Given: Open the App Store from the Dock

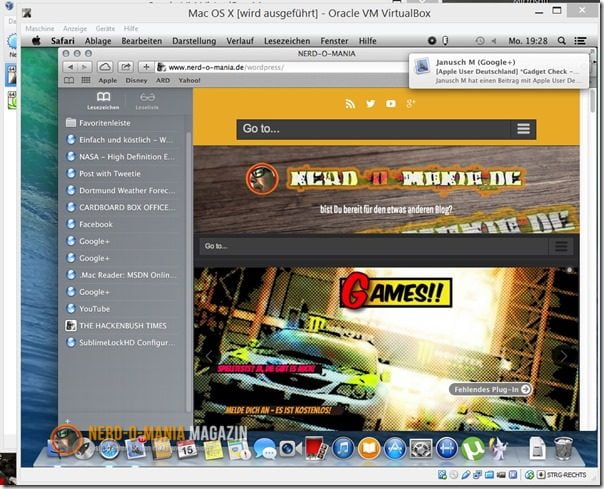Looking at the screenshot, I should (395, 449).
